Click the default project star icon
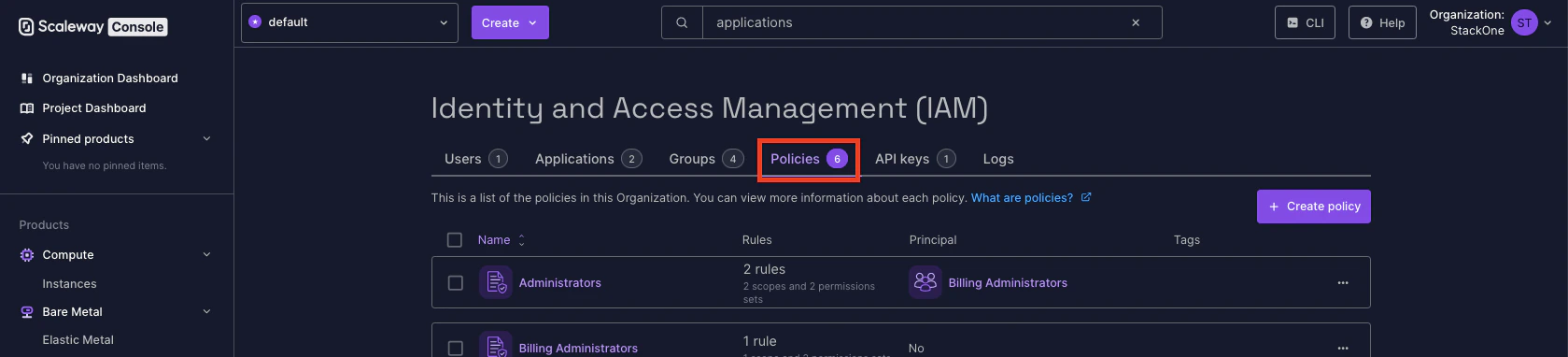The image size is (1568, 357). [x=255, y=22]
